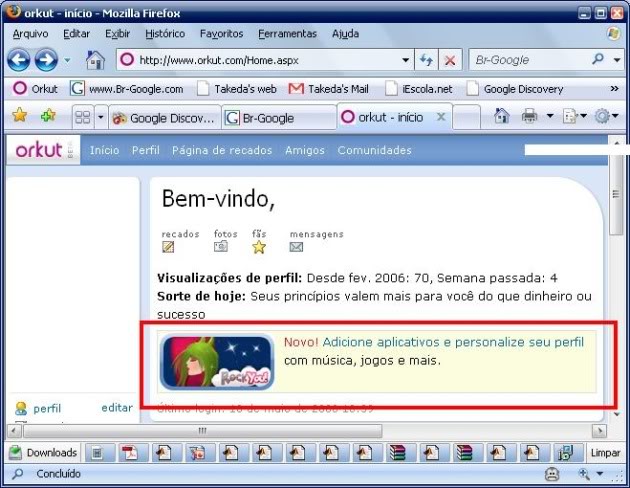Click the horizontal scrollbar right arrow
Image resolution: width=630 pixels, height=488 pixels.
click(x=599, y=431)
